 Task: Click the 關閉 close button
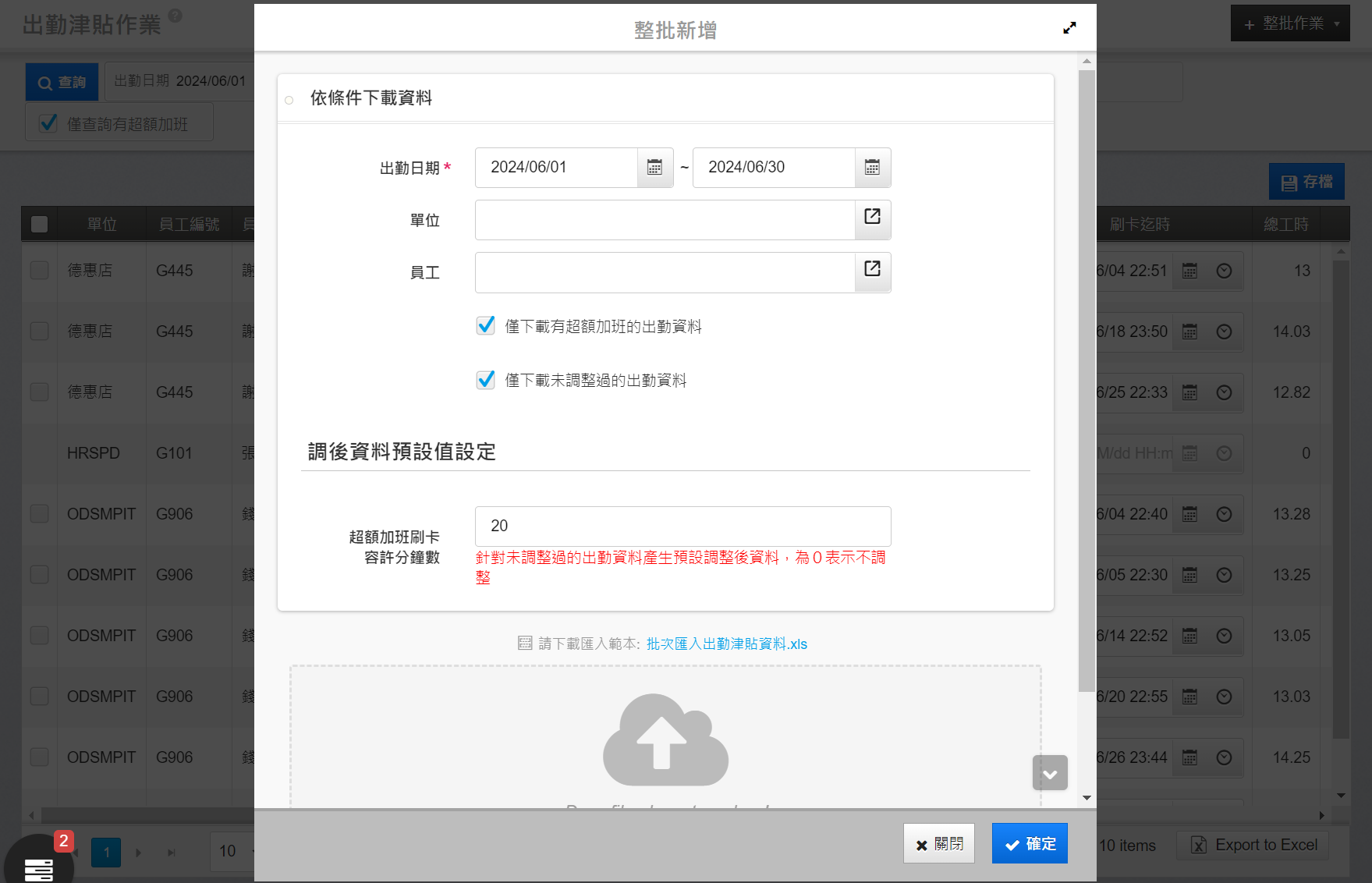(938, 844)
